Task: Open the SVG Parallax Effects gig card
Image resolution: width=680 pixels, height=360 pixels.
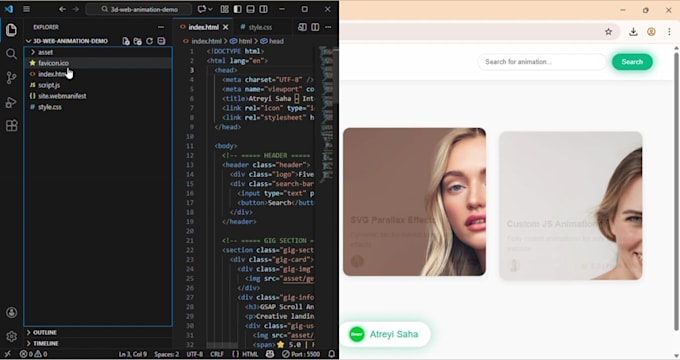Action: [414, 202]
